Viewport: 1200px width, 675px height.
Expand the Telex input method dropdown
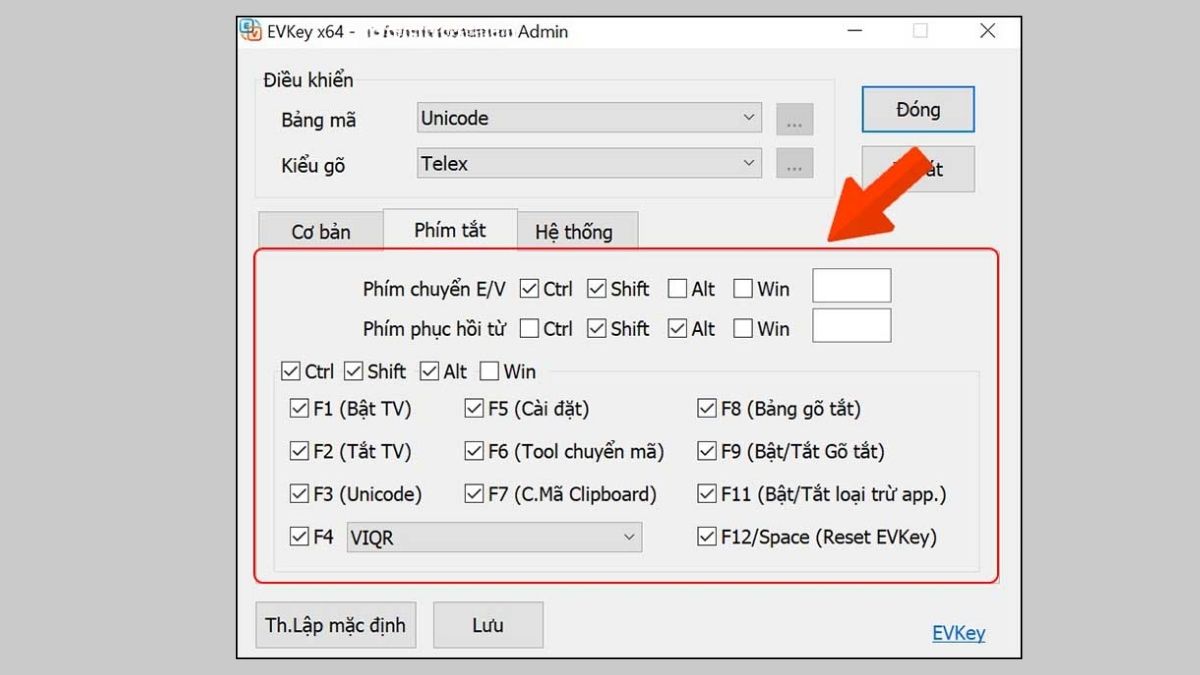click(x=588, y=163)
